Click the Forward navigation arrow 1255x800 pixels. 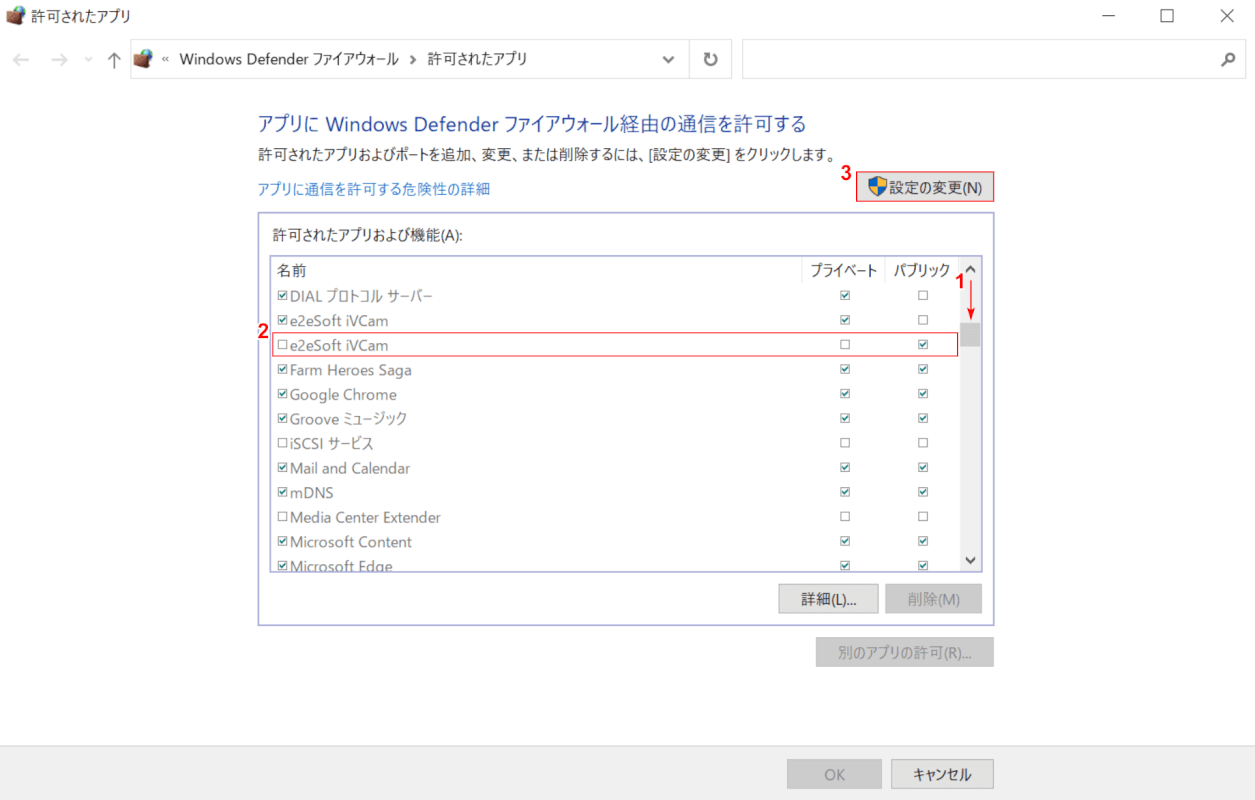point(59,60)
